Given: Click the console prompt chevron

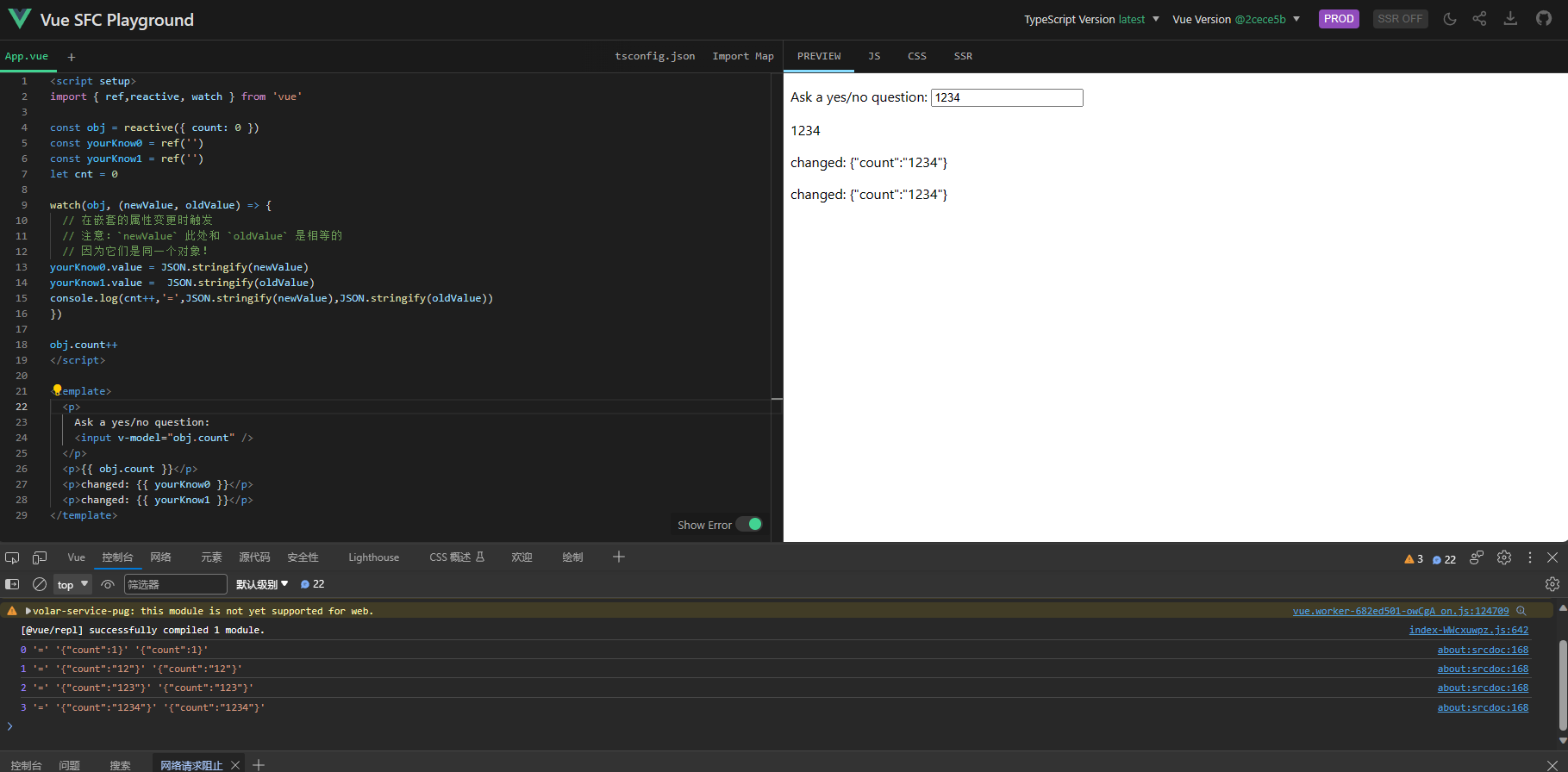Looking at the screenshot, I should (9, 726).
